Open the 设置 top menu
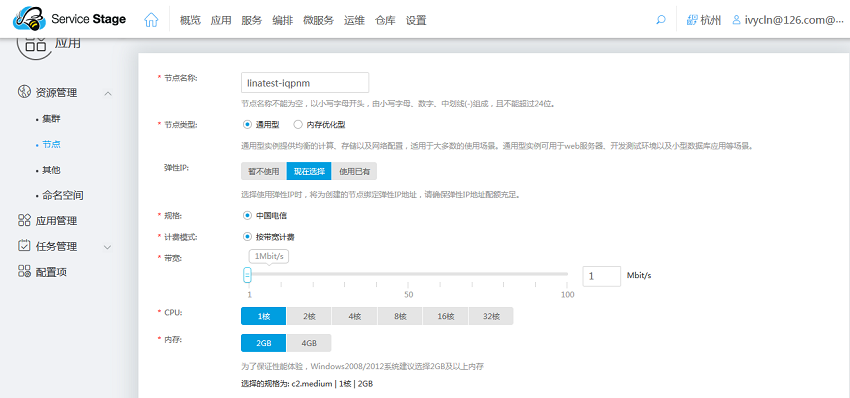The image size is (850, 398). pos(416,21)
